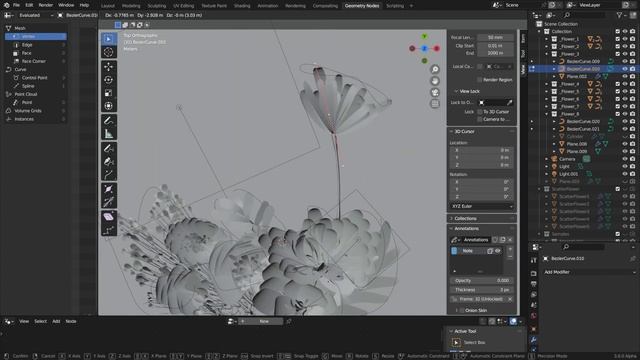
Task: Hide the Camera object in outliner
Action: coord(625,159)
